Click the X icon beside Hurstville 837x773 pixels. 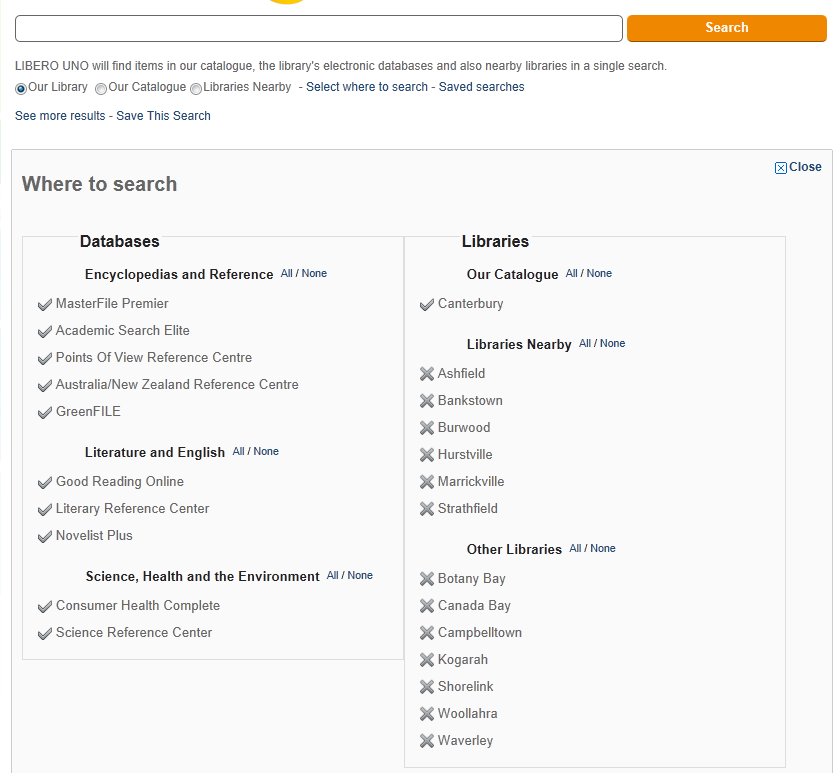[x=427, y=455]
